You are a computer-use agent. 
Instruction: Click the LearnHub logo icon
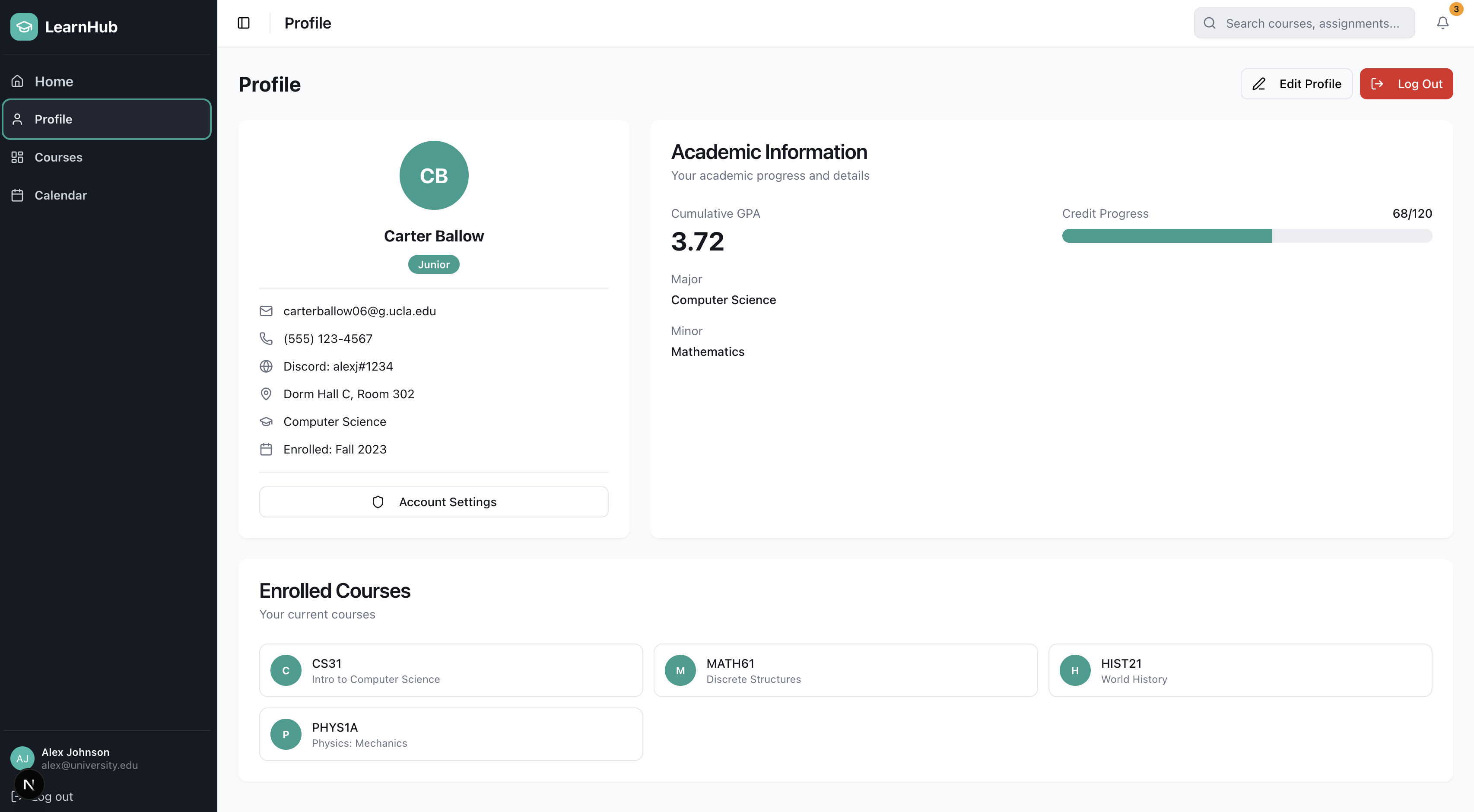[24, 27]
